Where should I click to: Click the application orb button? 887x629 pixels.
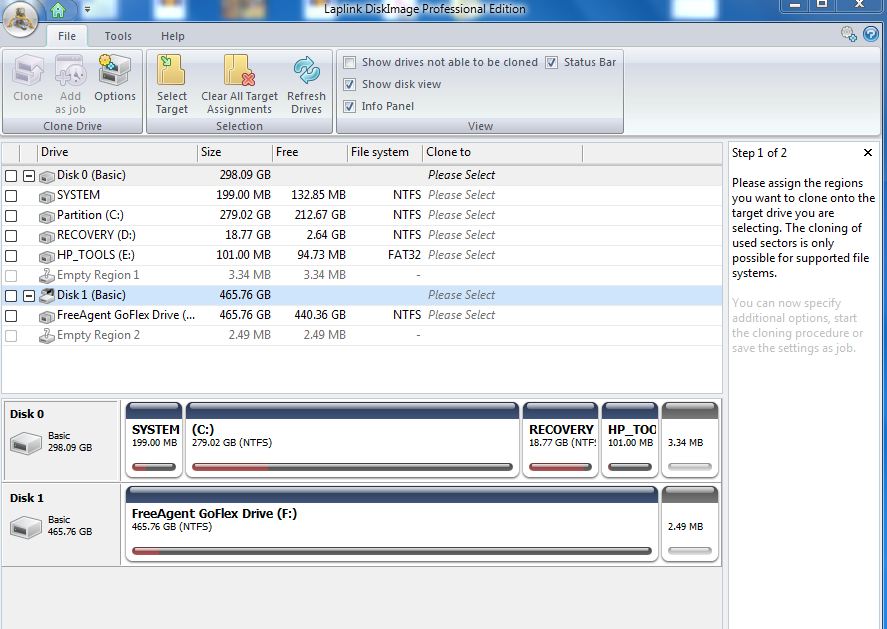point(21,20)
